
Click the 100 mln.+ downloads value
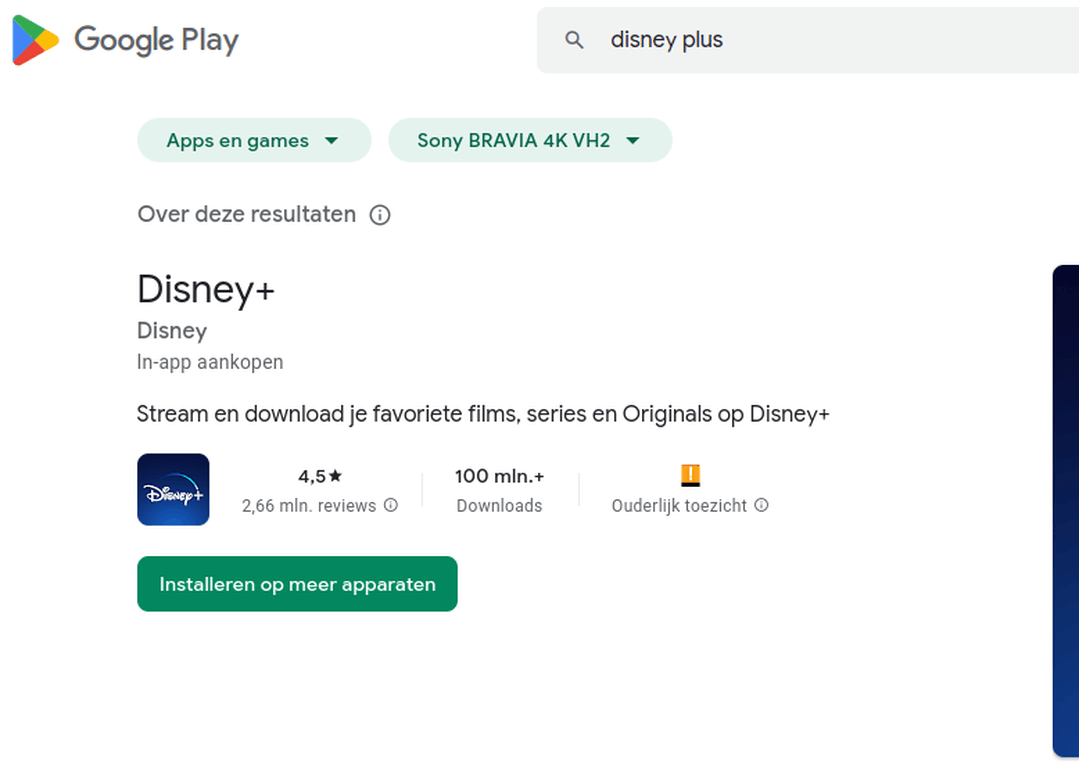tap(500, 476)
